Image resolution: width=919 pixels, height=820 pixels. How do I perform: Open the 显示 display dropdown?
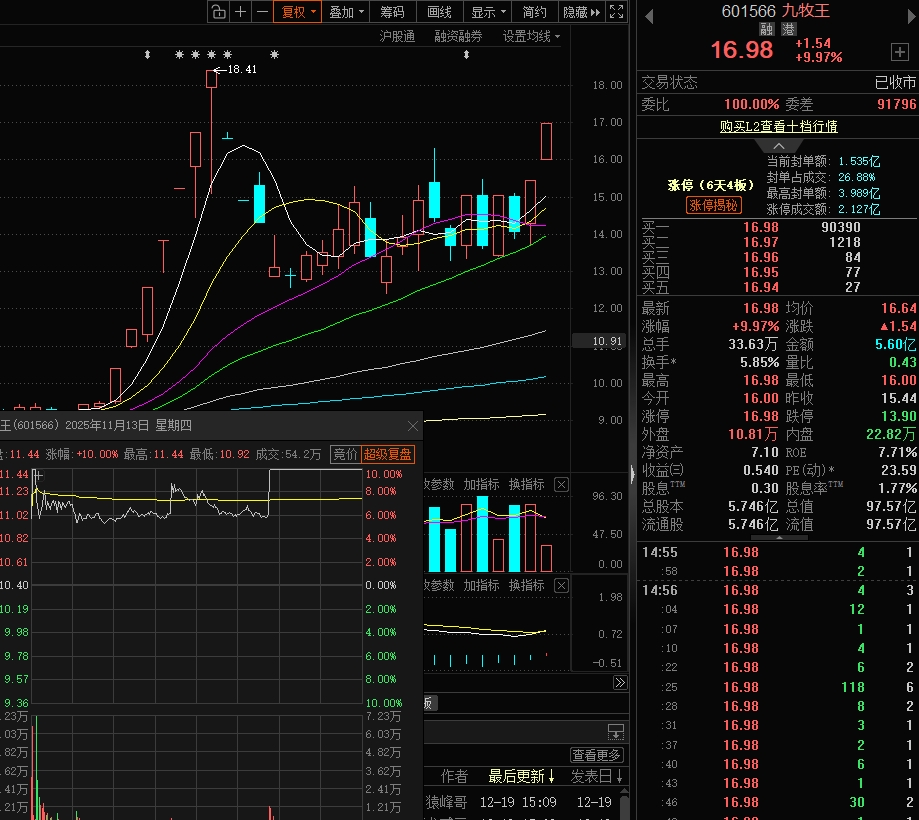pos(488,12)
